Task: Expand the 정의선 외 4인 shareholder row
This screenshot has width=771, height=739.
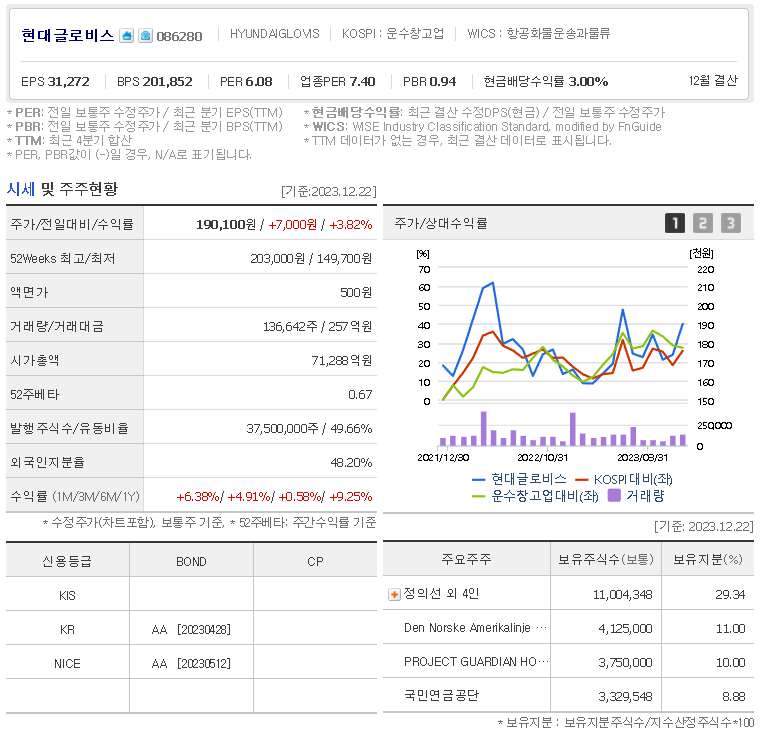Action: (x=394, y=594)
